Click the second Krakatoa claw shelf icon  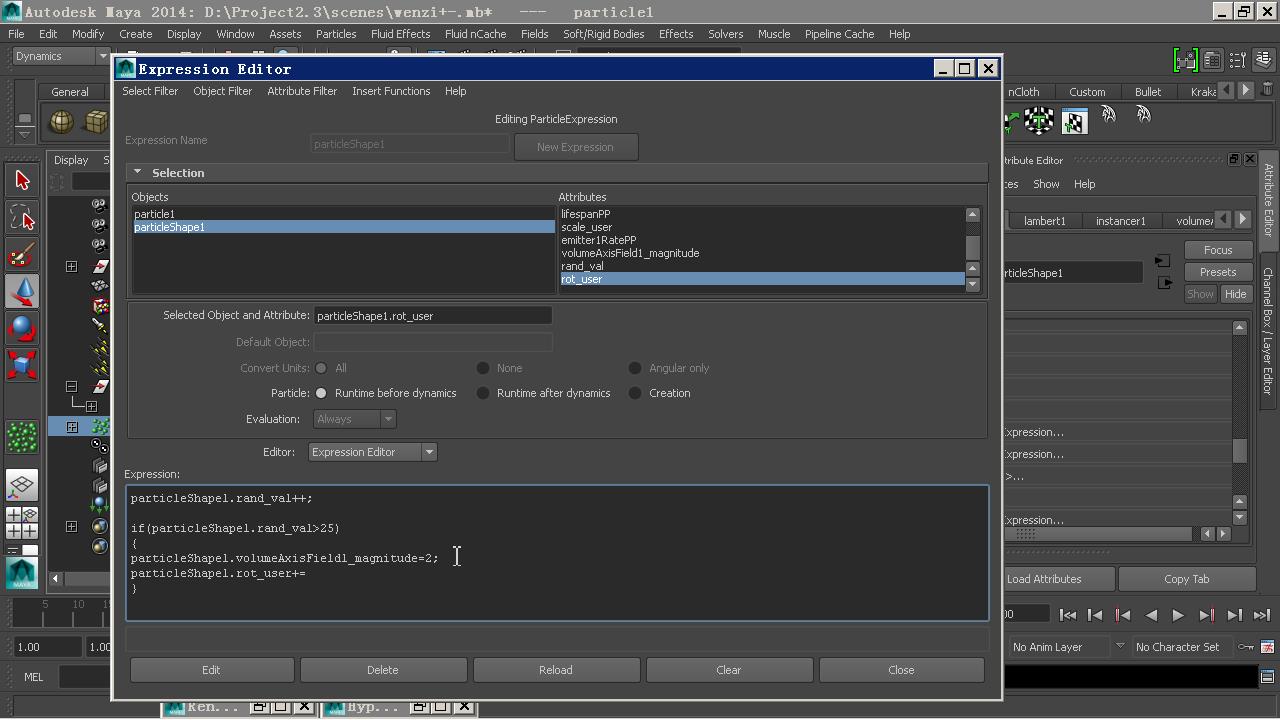pyautogui.click(x=1144, y=116)
